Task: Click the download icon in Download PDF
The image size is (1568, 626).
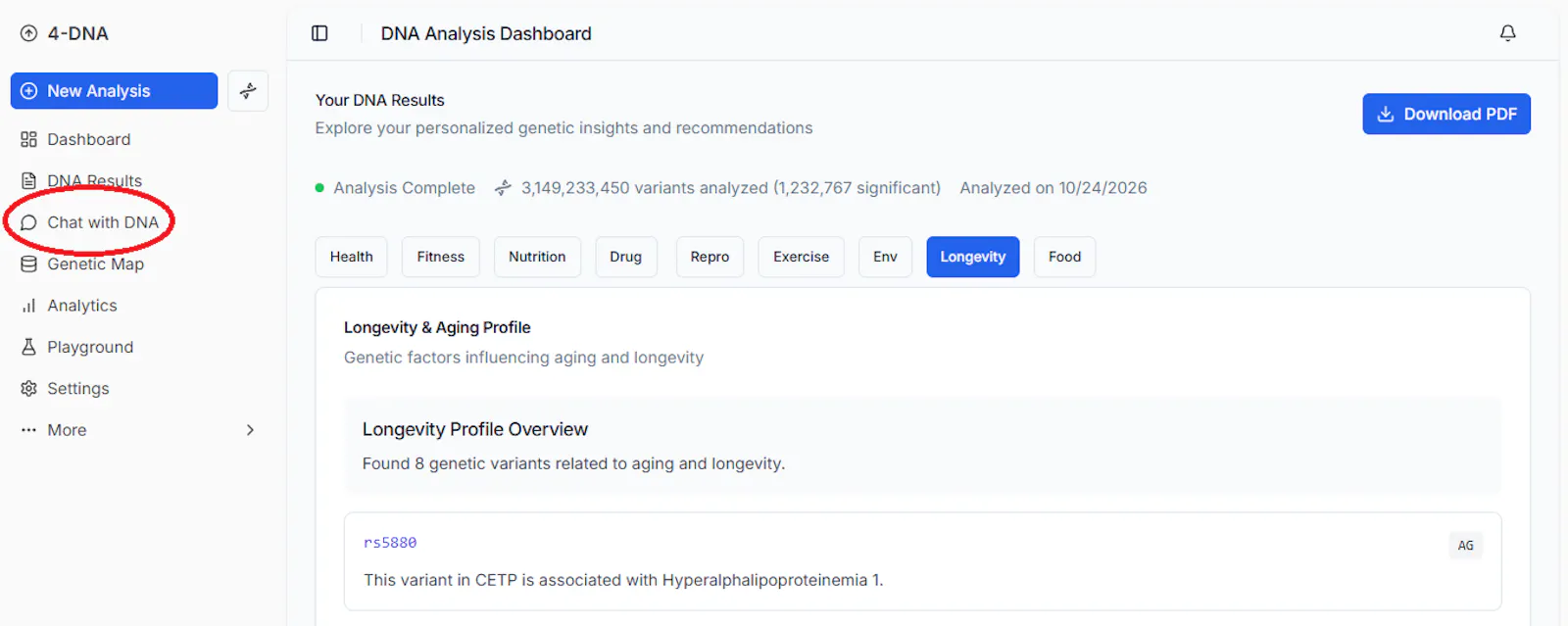Action: [1386, 114]
